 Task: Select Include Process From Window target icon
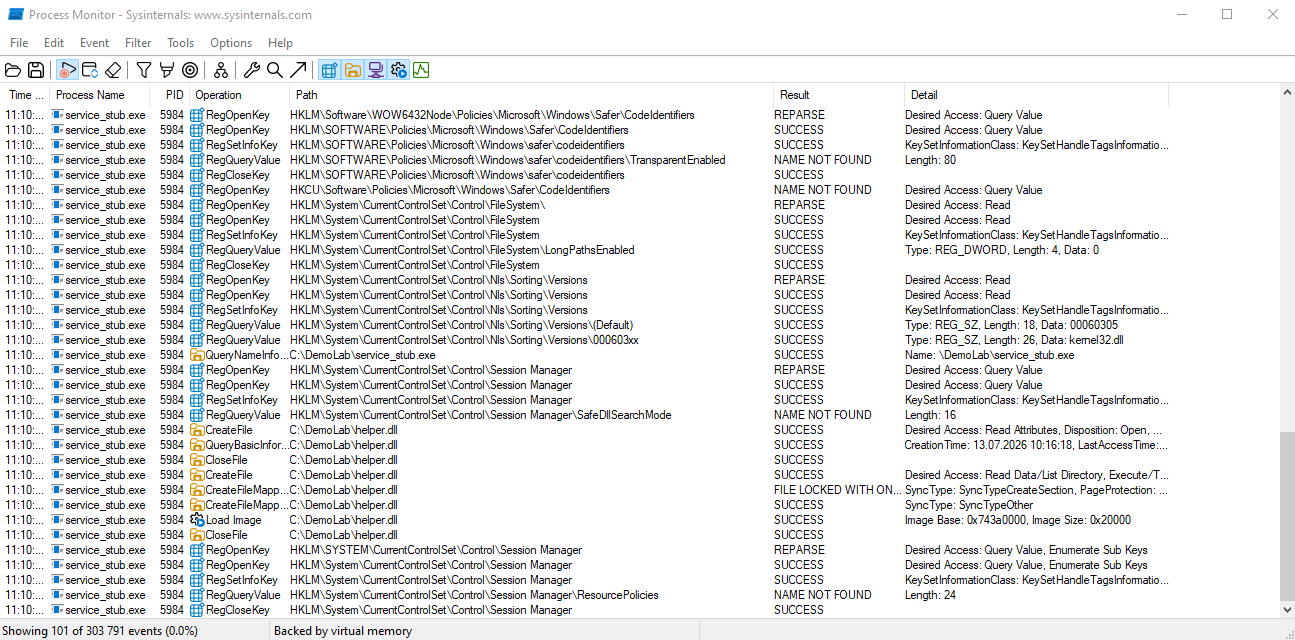click(190, 70)
